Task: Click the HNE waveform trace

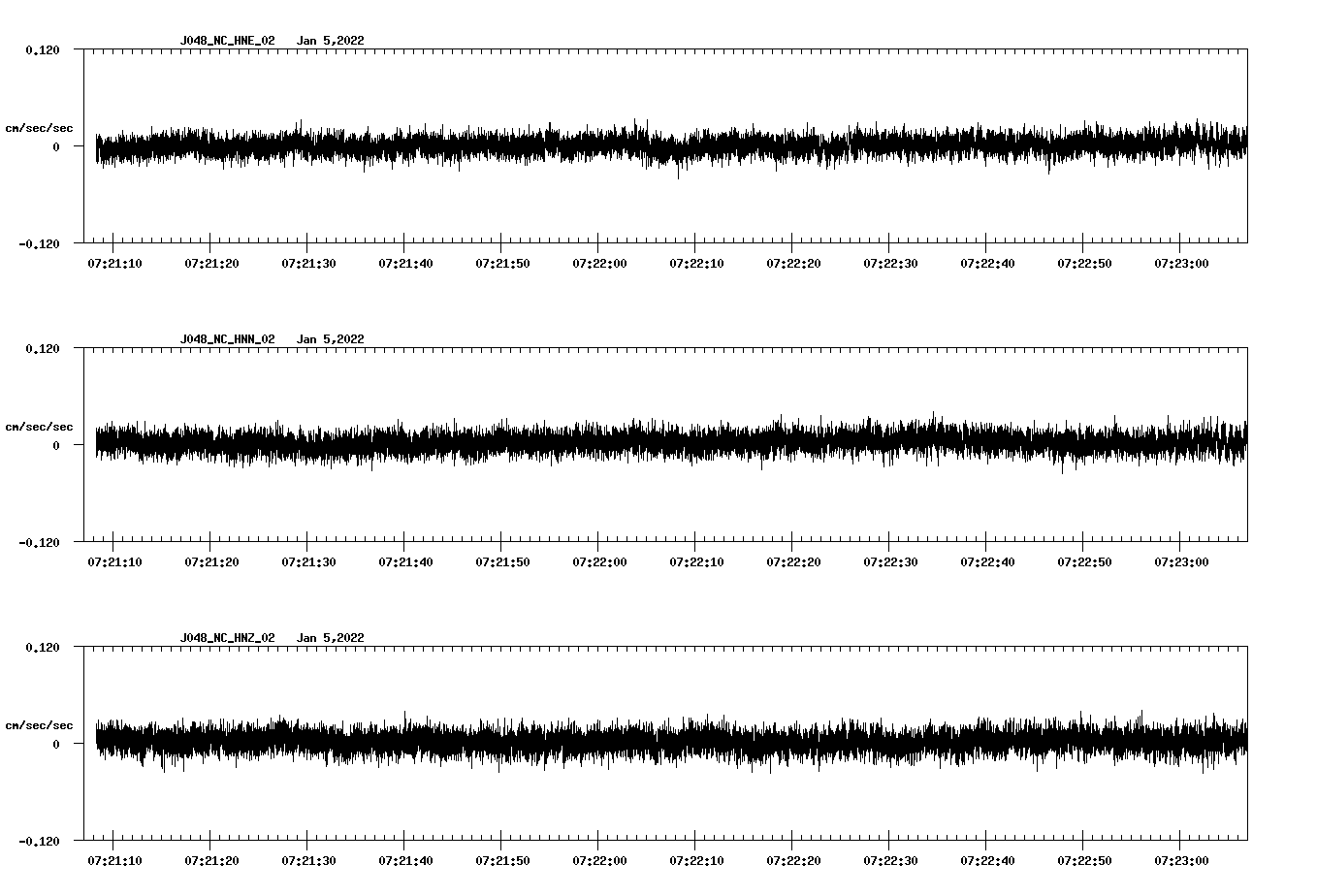Action: point(671,146)
